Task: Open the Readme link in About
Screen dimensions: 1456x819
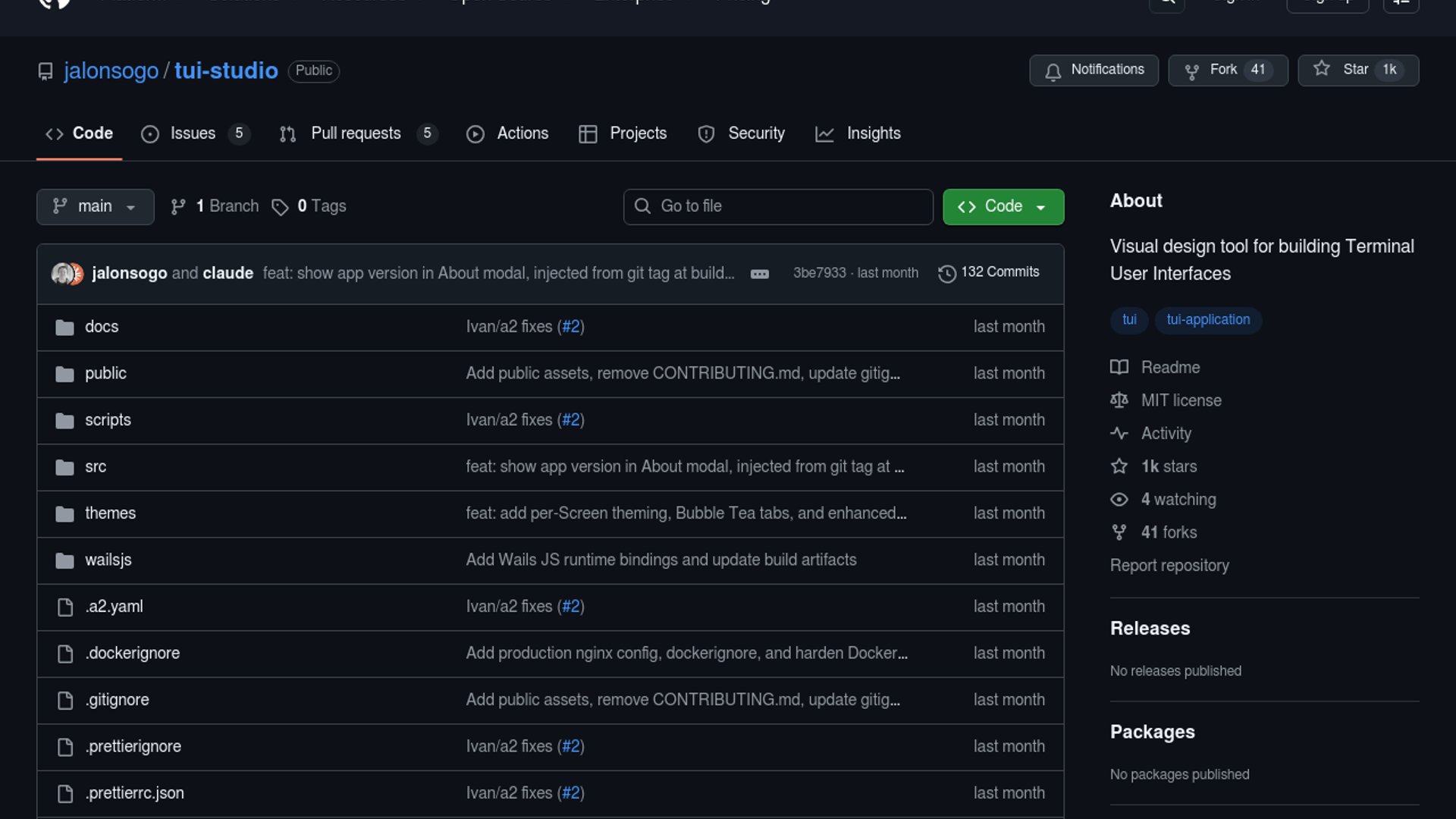Action: [x=1170, y=368]
